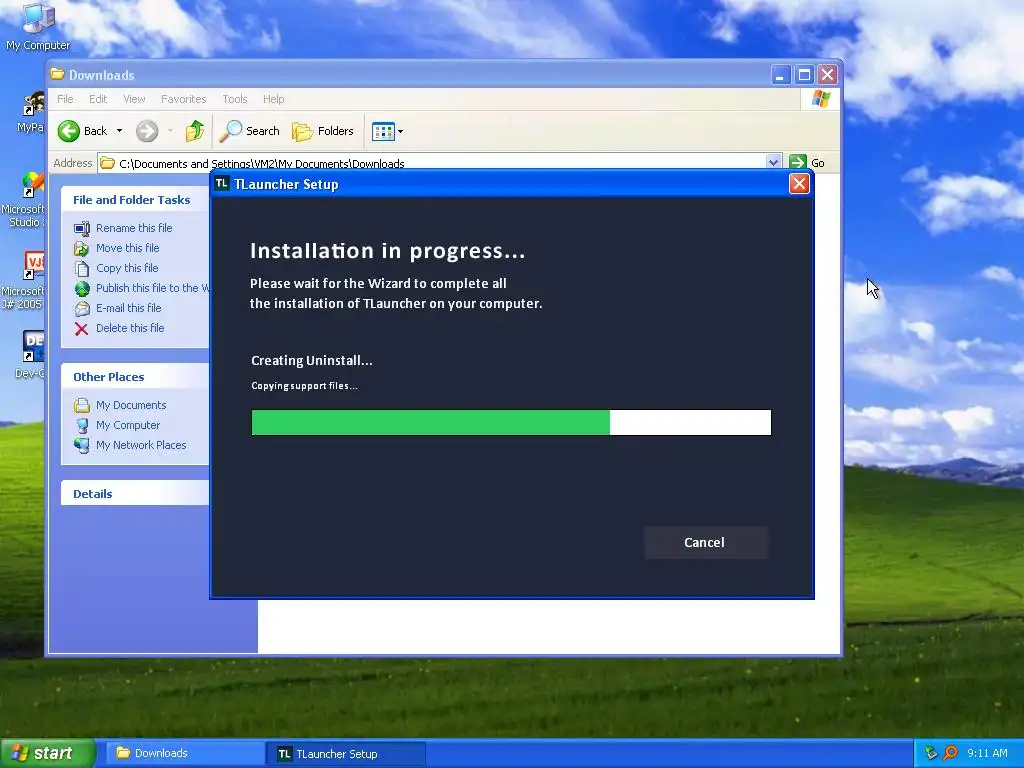Click the Forward arrow in Downloads window
1024x768 pixels.
point(147,131)
